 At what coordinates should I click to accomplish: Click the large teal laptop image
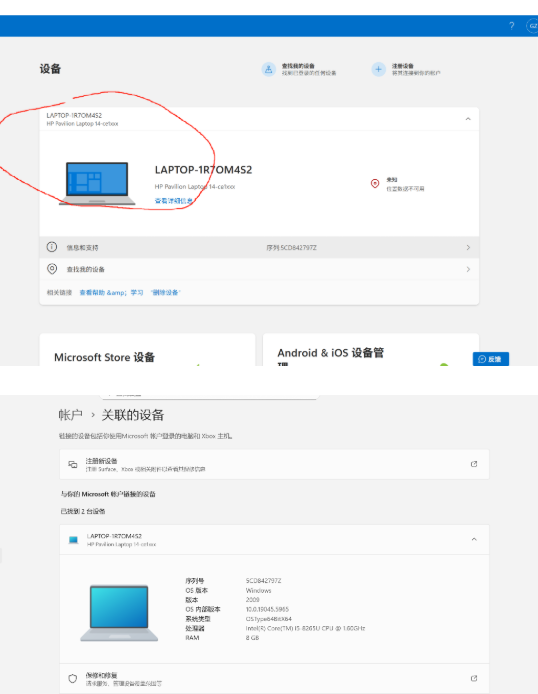coord(119,613)
